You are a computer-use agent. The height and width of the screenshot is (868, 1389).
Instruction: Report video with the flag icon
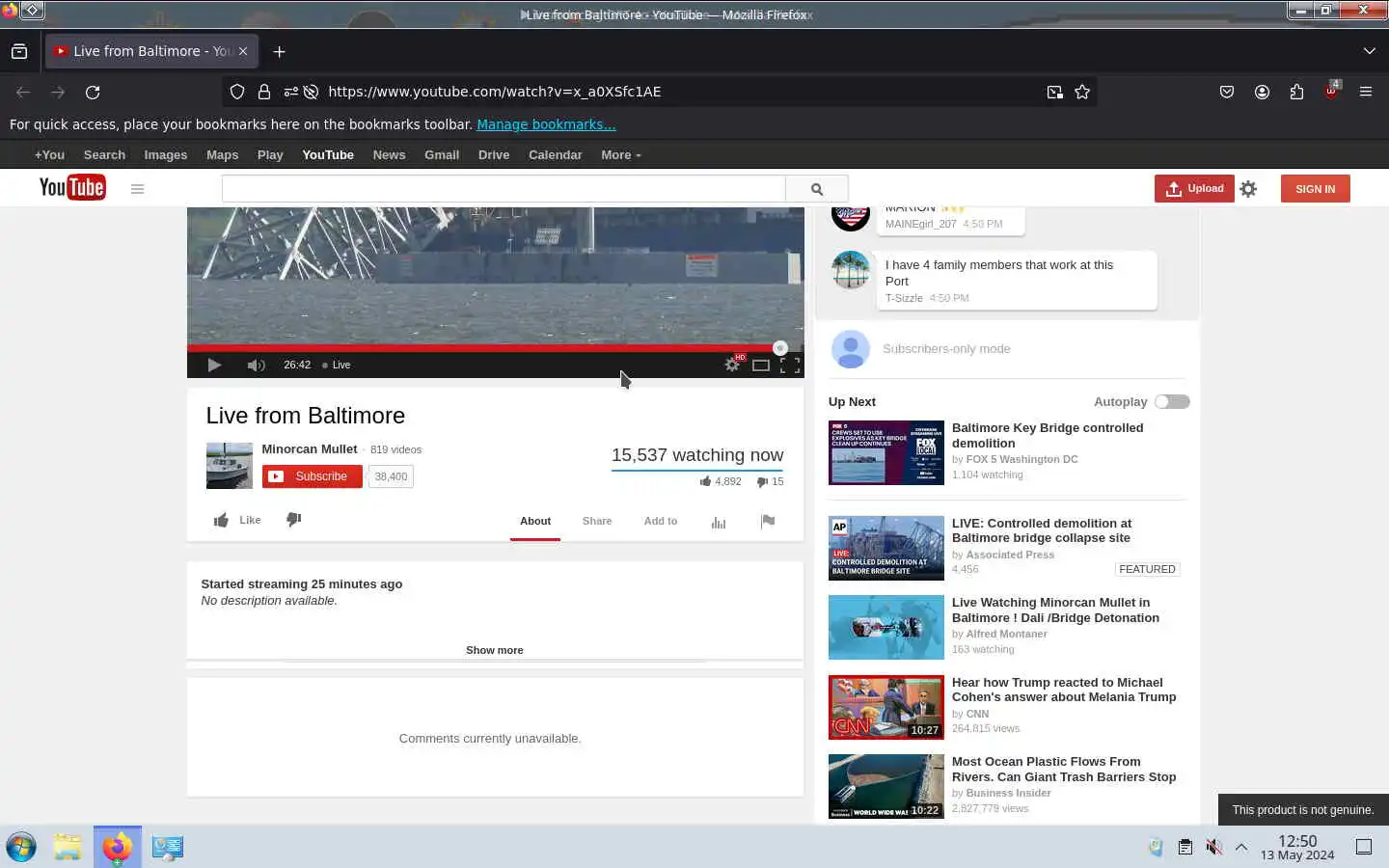768,521
